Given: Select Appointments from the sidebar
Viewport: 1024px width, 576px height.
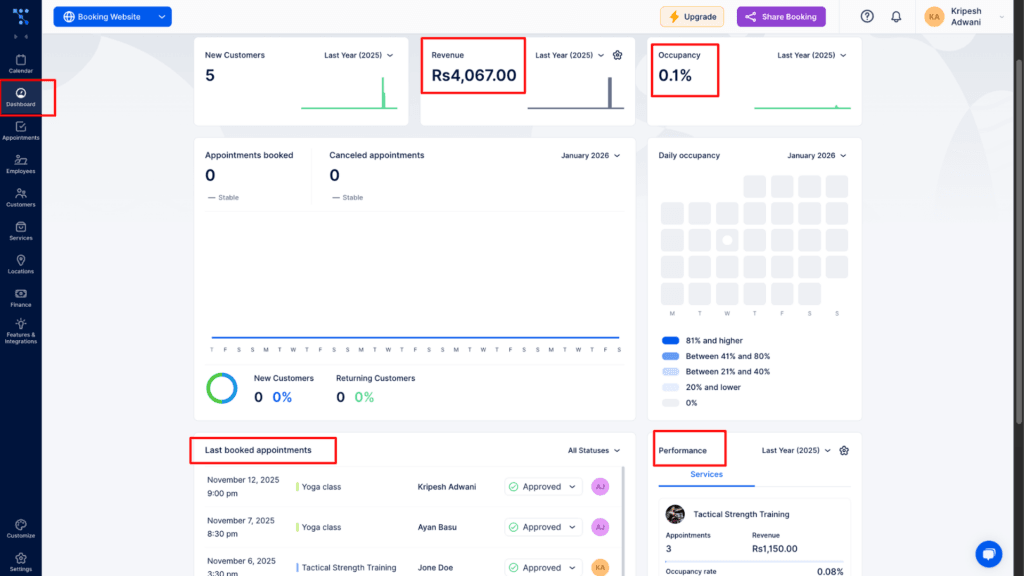Looking at the screenshot, I should point(20,131).
